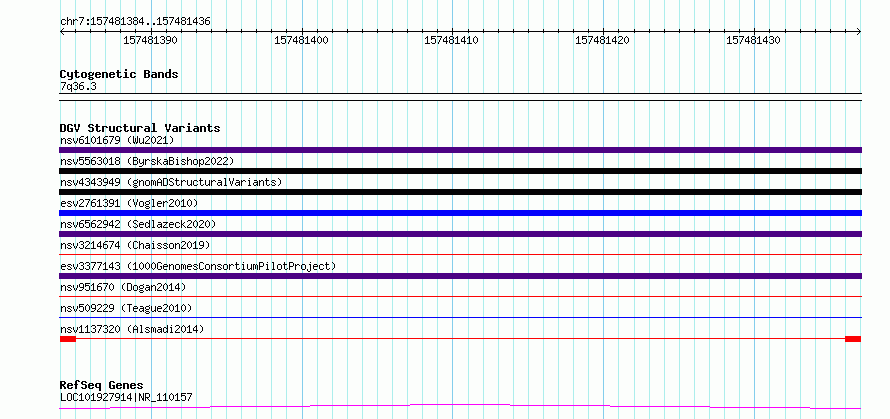The height and width of the screenshot is (419, 890).
Task: Click ruler position label 157481430
Action: 753,40
